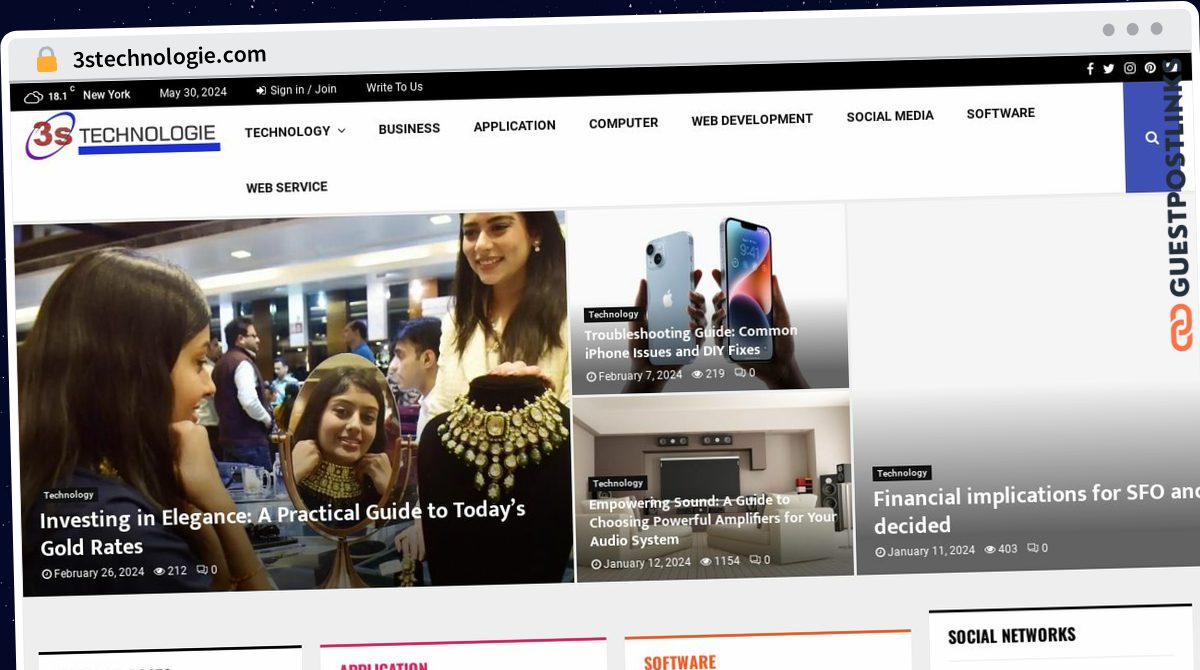Click the January 11, 2024 post date
The width and height of the screenshot is (1200, 670).
(931, 551)
